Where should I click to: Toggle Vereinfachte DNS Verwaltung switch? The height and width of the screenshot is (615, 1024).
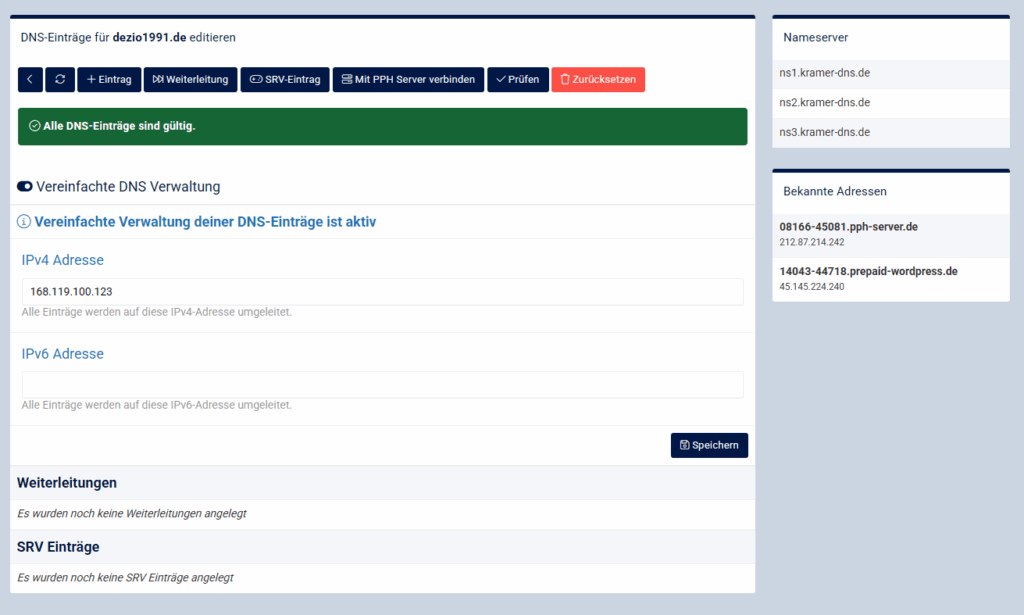(25, 187)
